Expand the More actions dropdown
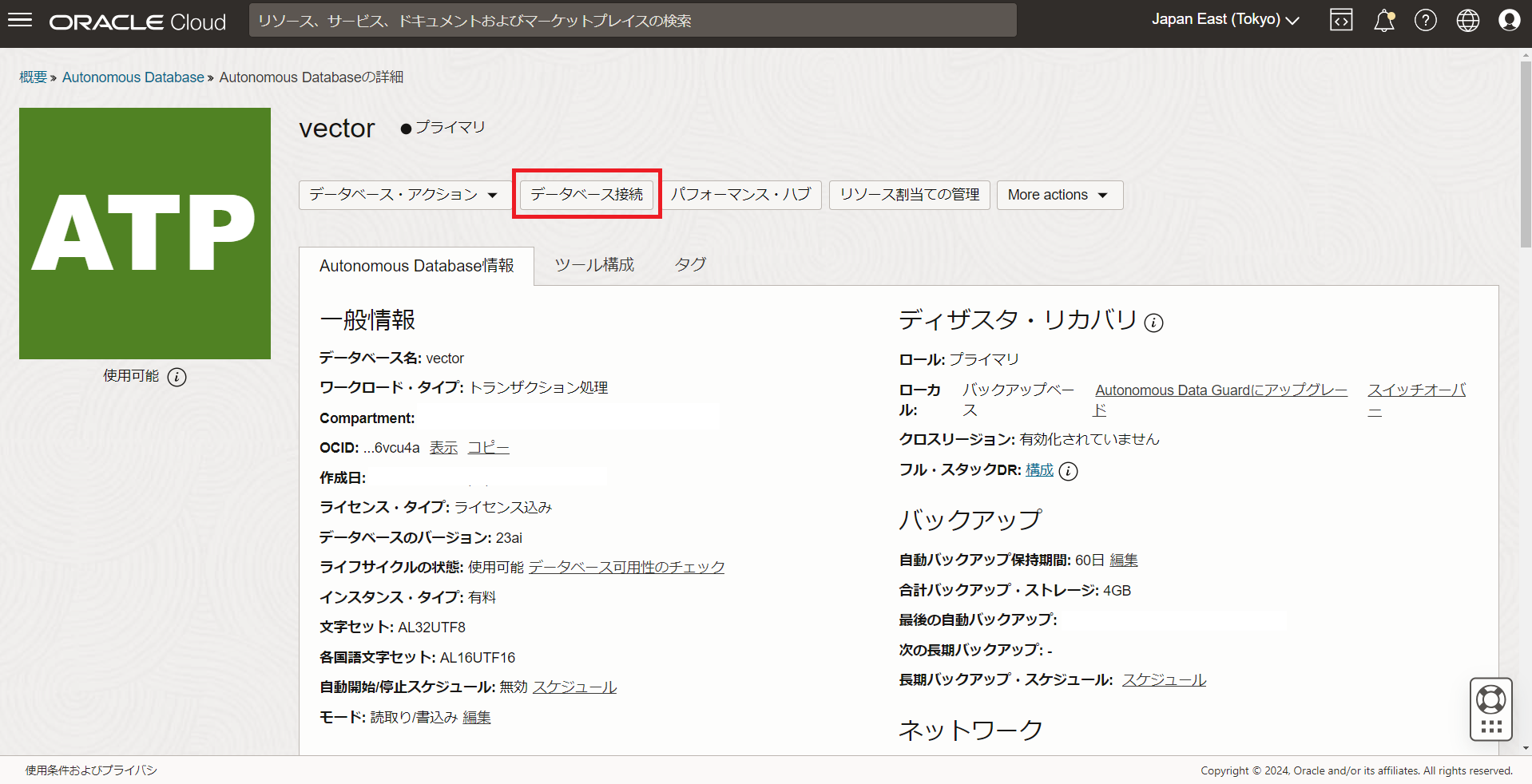The width and height of the screenshot is (1532, 784). (1059, 195)
